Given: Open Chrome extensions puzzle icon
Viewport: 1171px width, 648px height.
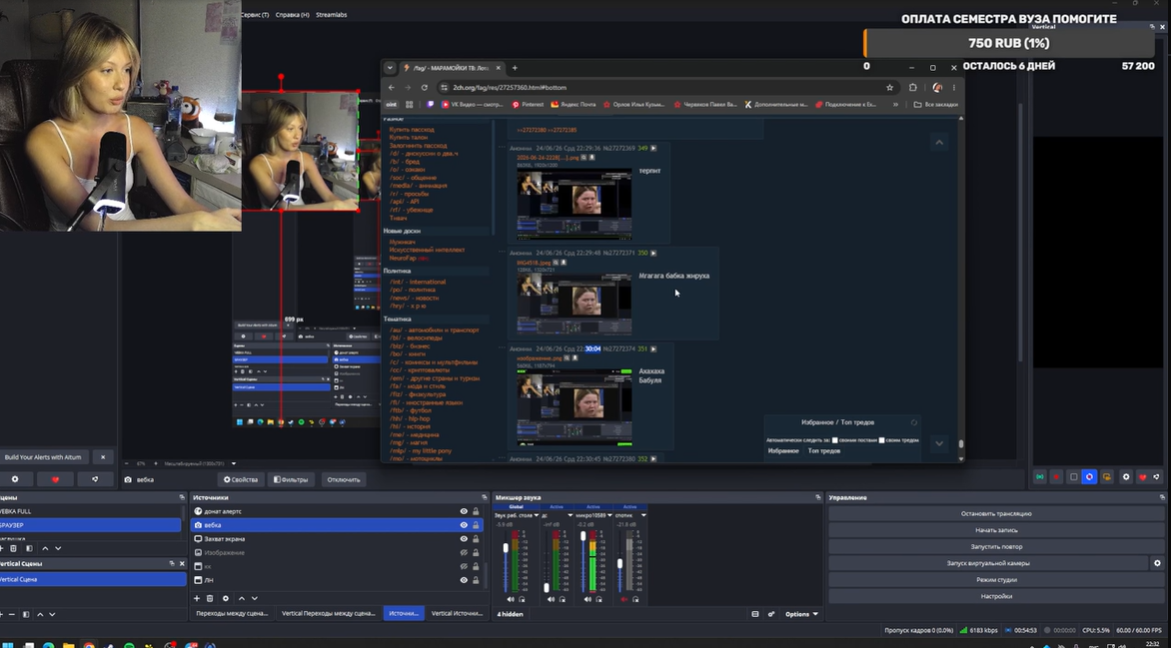Looking at the screenshot, I should 913,87.
